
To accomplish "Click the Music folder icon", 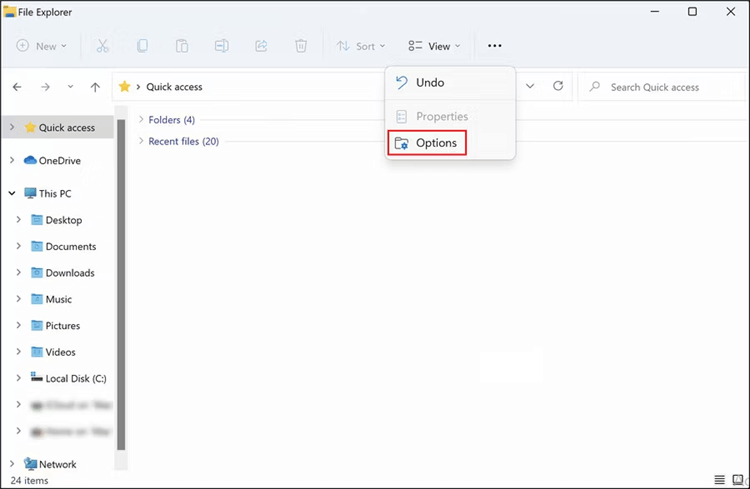I will pos(37,299).
